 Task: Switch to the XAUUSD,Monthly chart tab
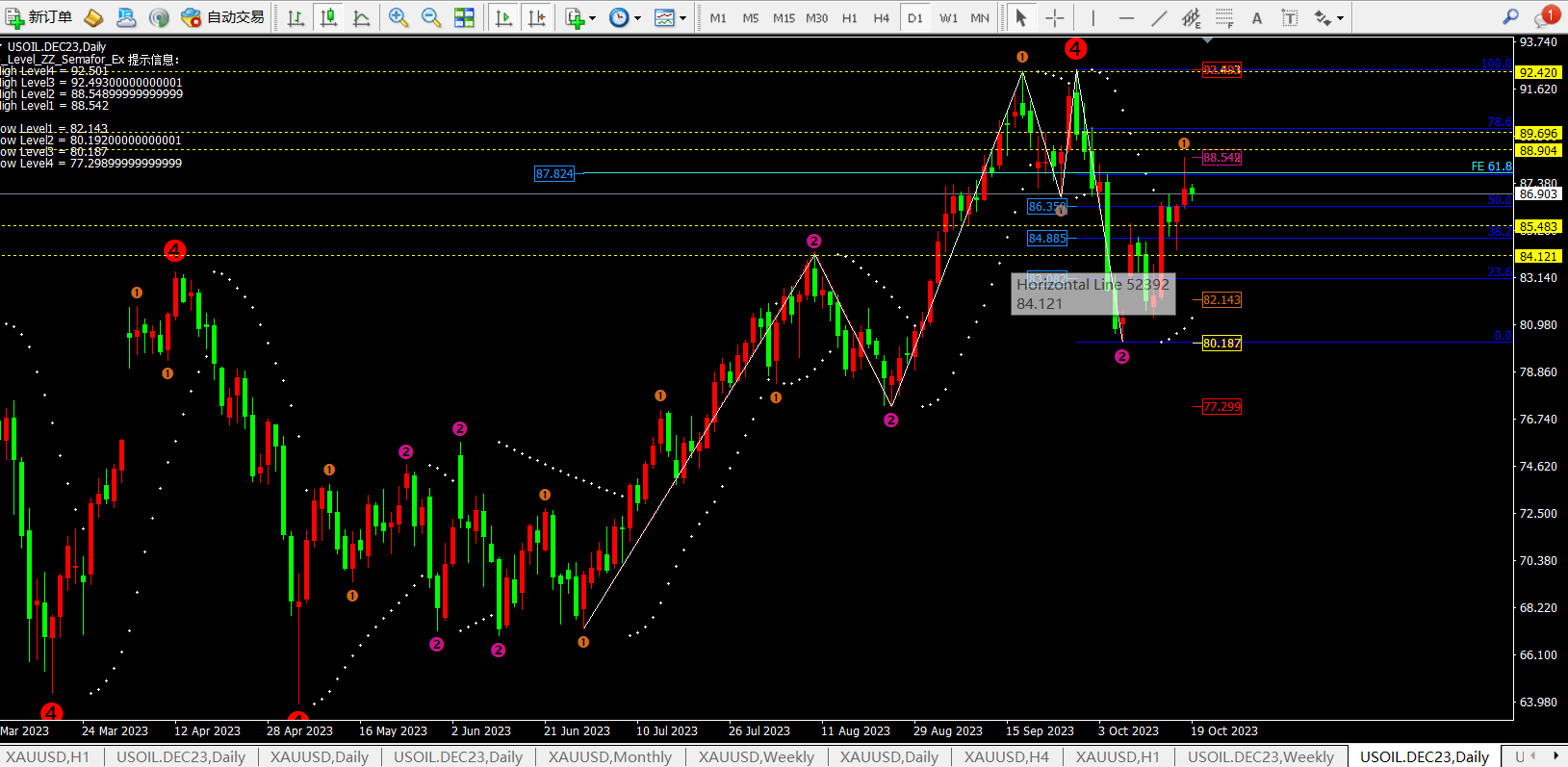click(x=610, y=756)
